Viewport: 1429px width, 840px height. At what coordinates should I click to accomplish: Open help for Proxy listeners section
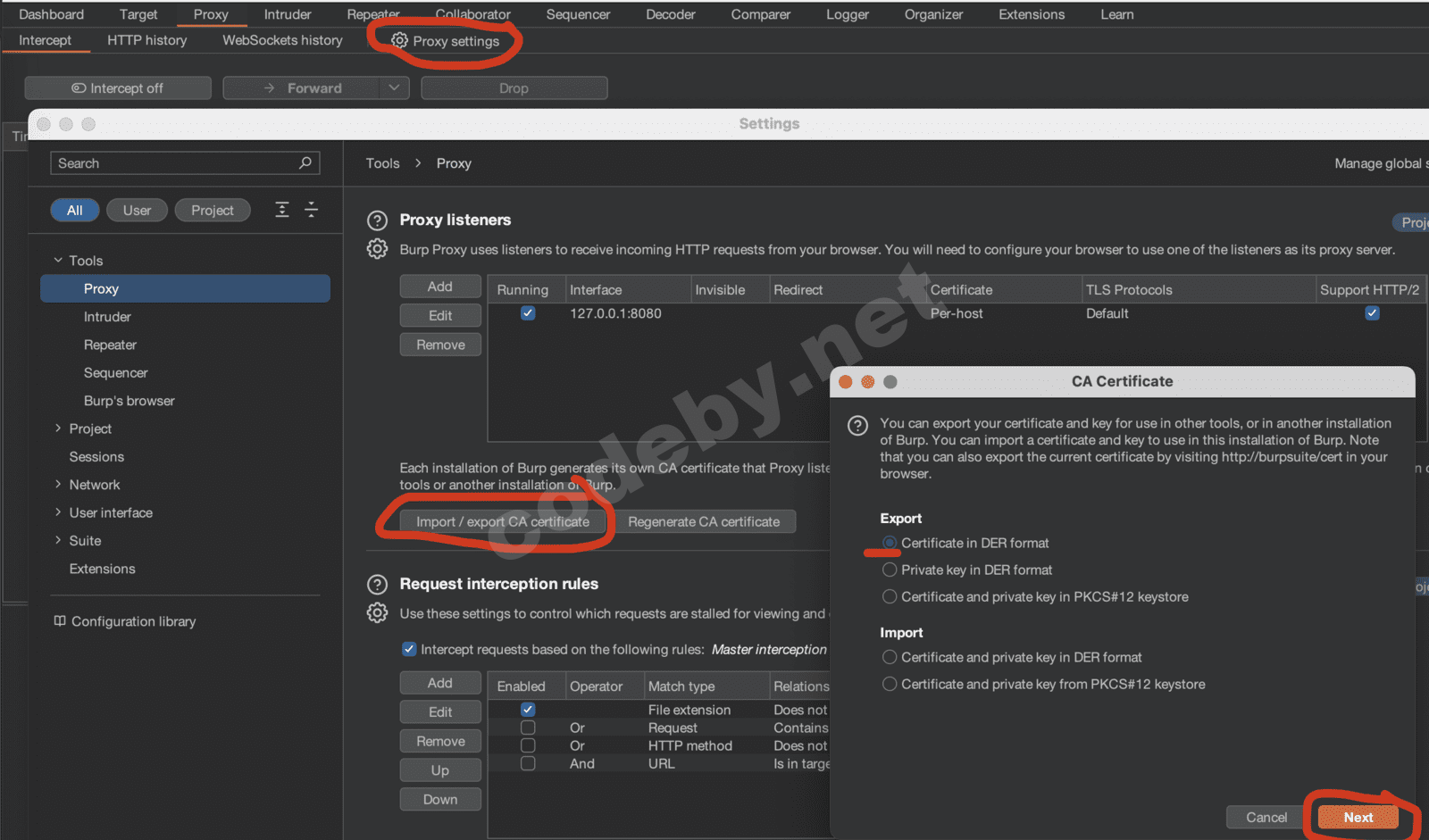[x=378, y=220]
